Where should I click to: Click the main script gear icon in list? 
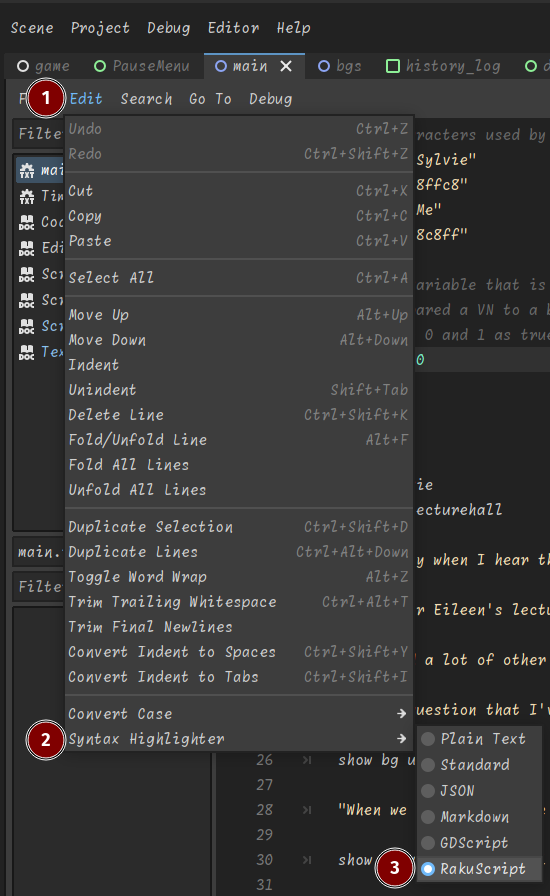tap(26, 170)
